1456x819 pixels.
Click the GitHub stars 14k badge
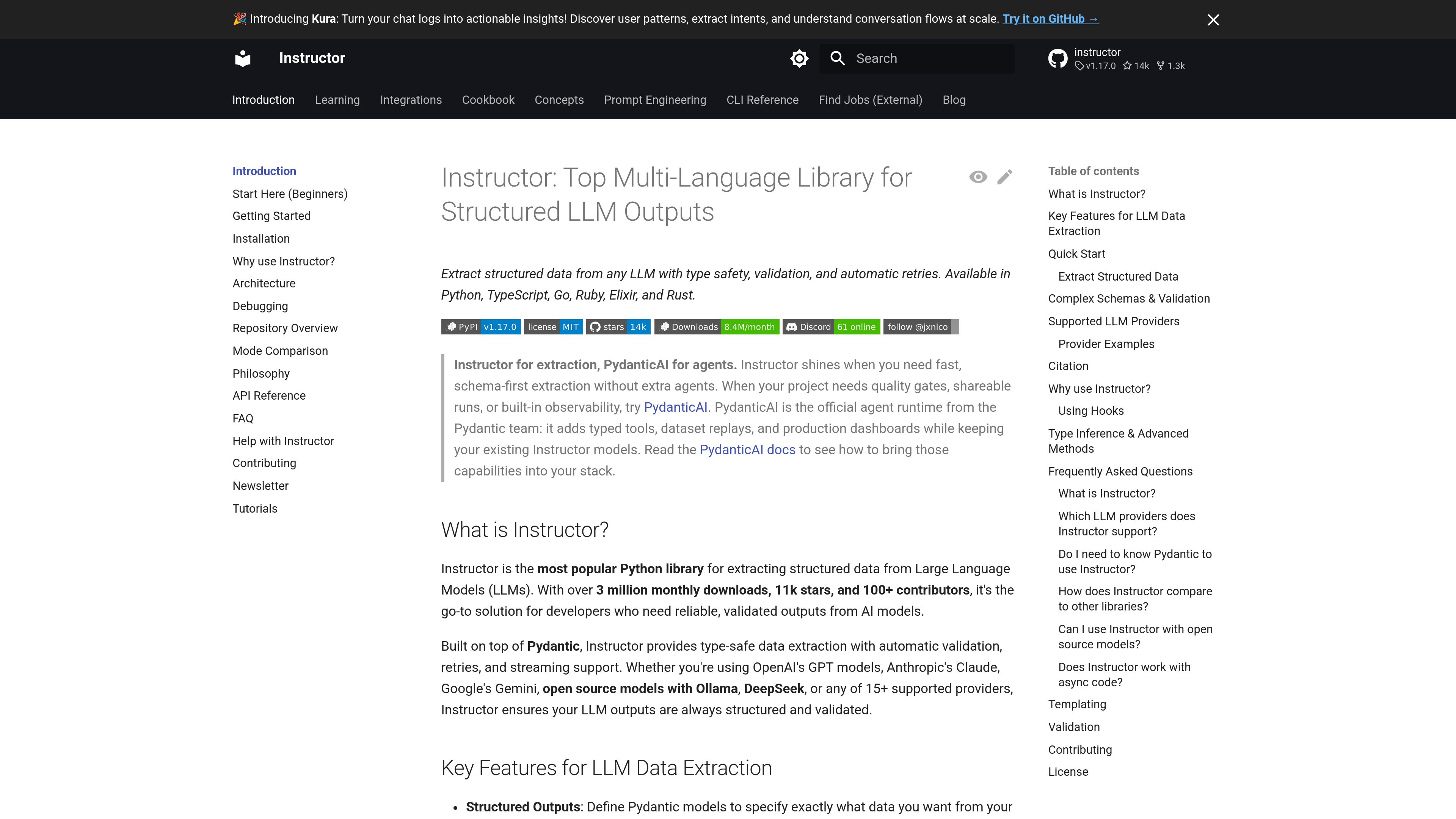[618, 327]
